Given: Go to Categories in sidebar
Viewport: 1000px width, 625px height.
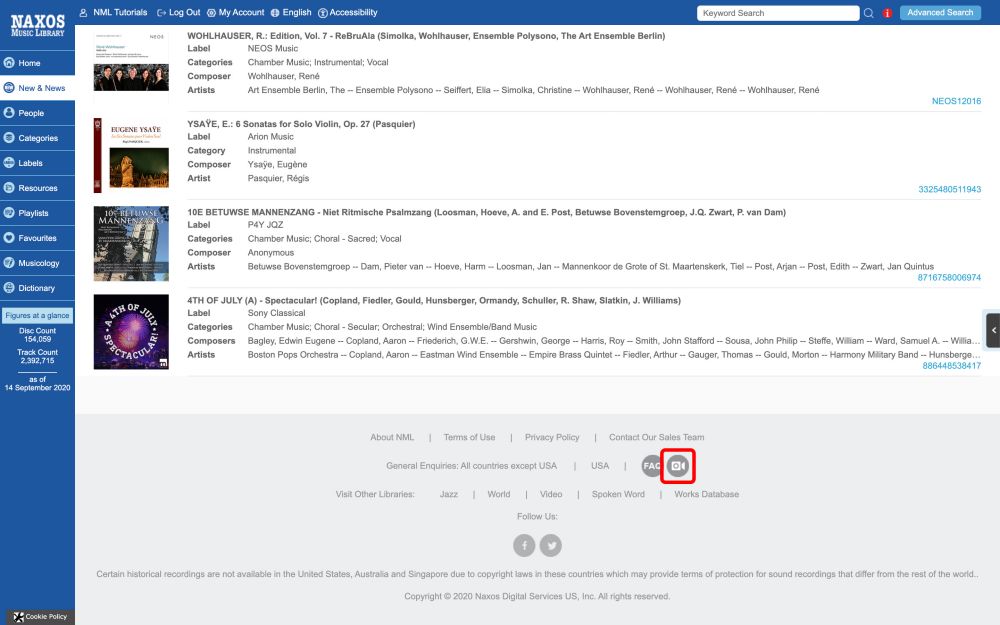Looking at the screenshot, I should pyautogui.click(x=37, y=138).
